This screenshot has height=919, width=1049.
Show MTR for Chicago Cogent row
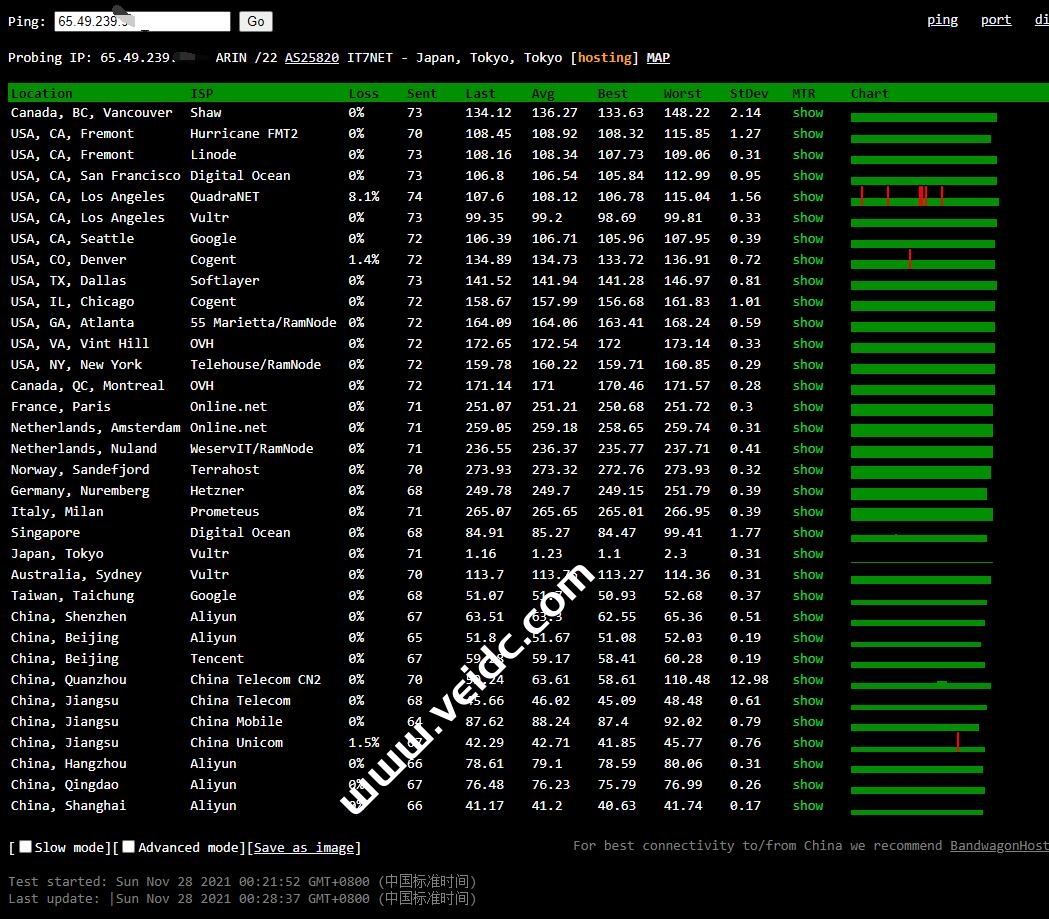pyautogui.click(x=807, y=302)
